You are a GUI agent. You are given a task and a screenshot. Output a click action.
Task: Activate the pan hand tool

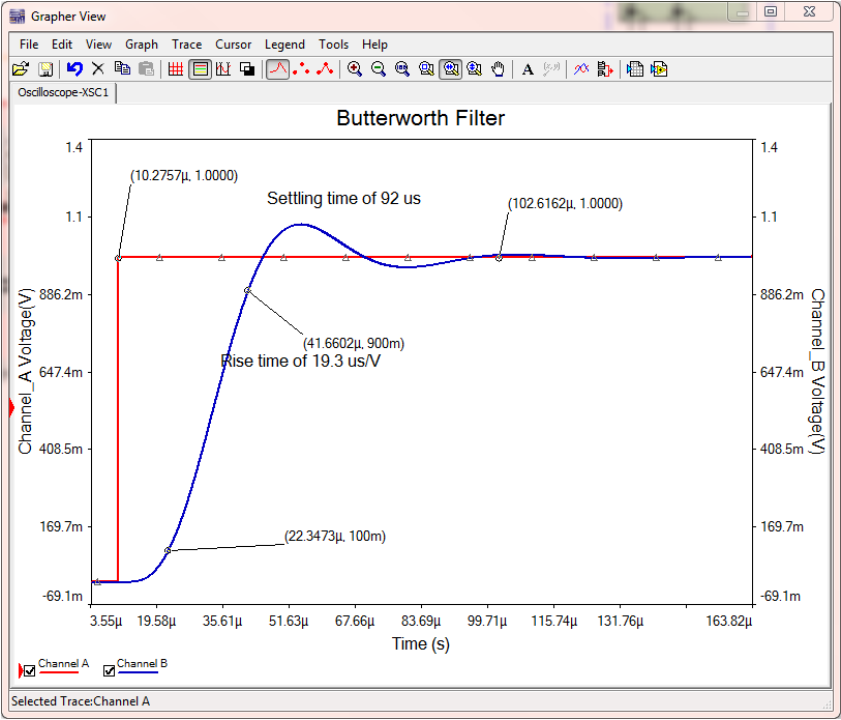(498, 69)
